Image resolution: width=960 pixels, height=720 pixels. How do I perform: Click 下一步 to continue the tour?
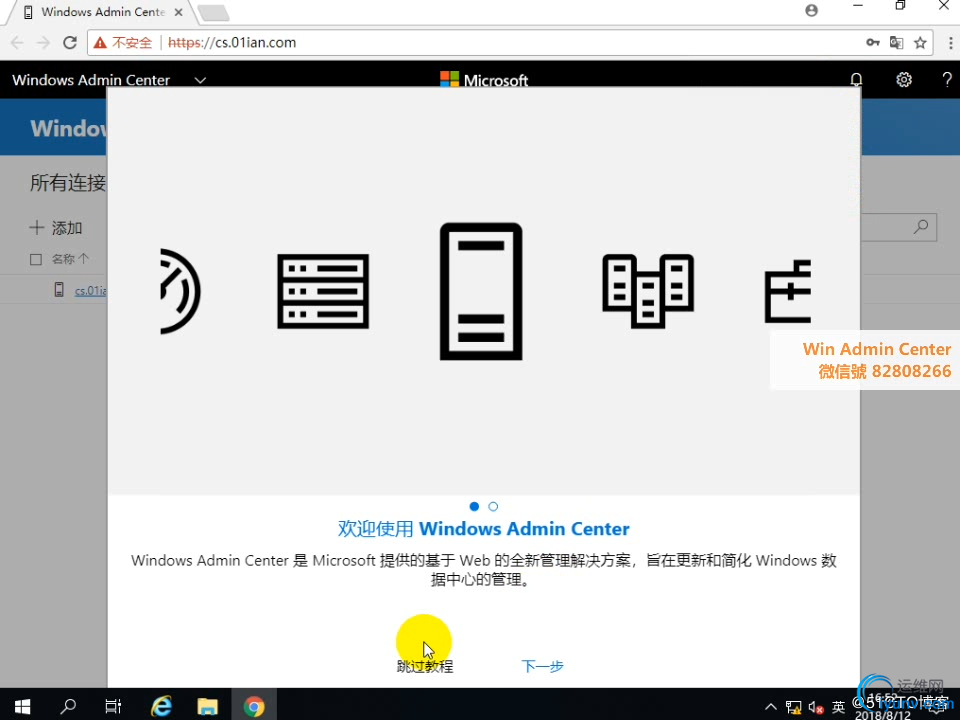542,666
